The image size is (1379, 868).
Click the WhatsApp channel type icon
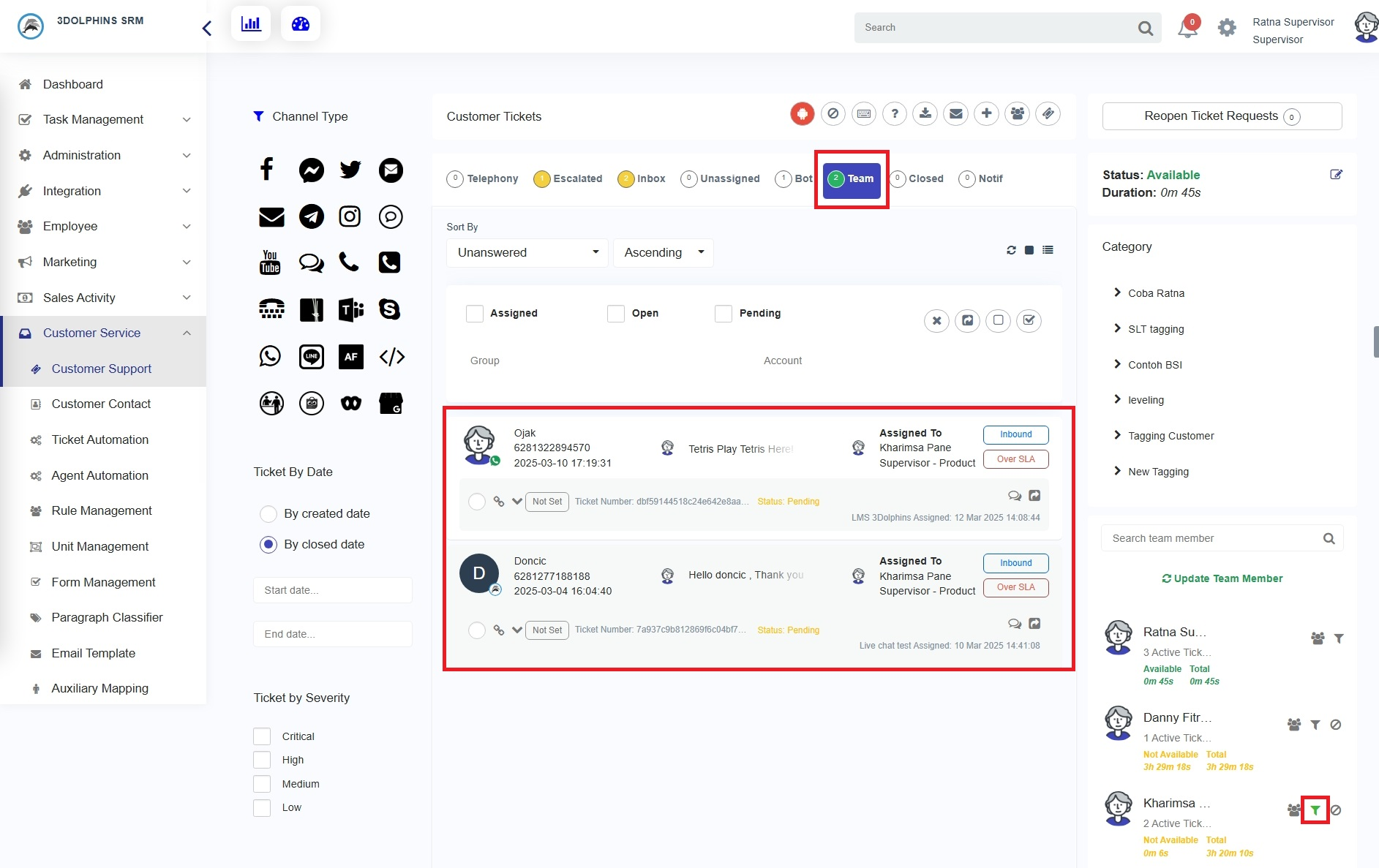(x=270, y=356)
